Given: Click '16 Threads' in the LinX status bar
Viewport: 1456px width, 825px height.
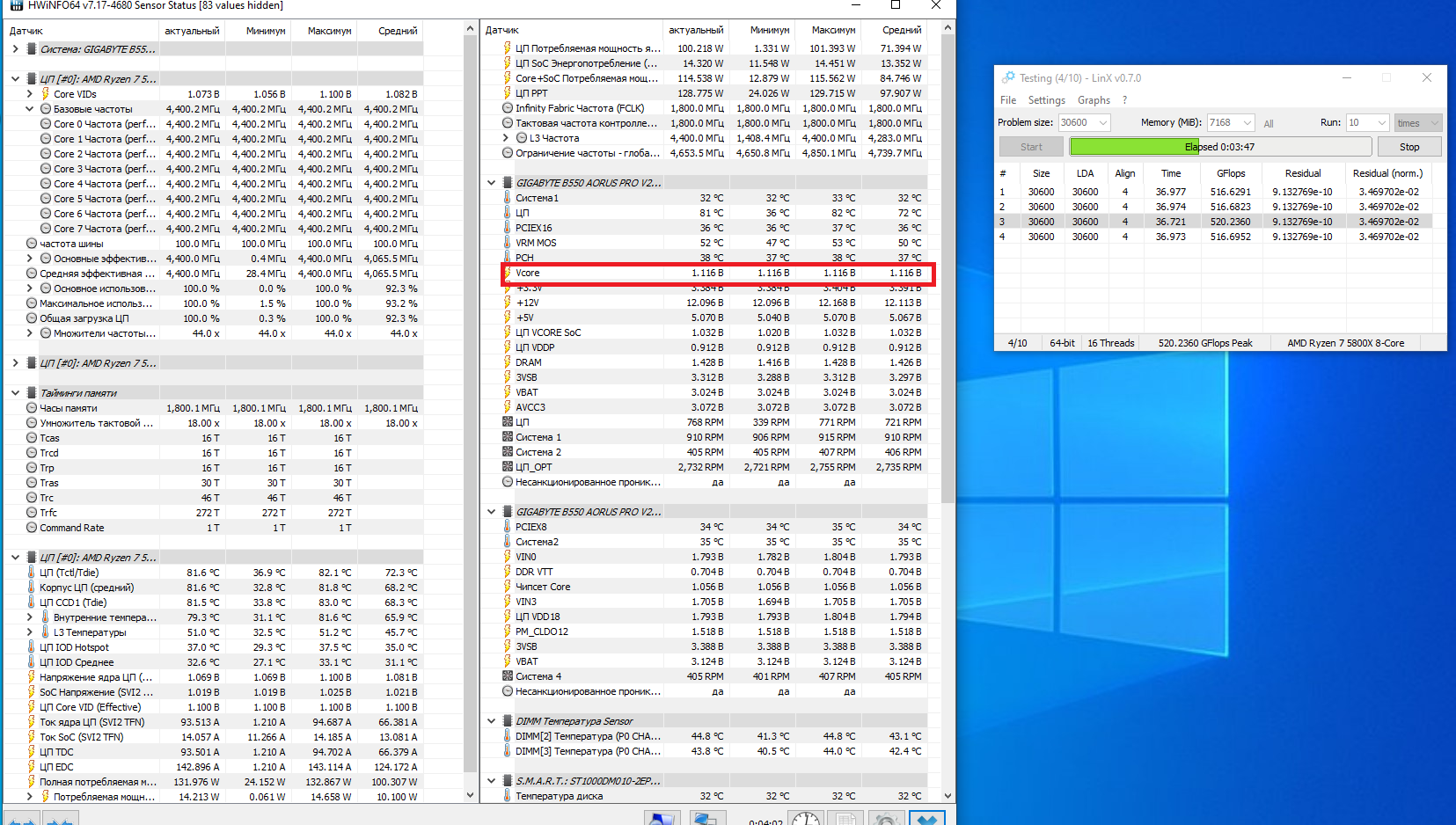Looking at the screenshot, I should click(1111, 343).
